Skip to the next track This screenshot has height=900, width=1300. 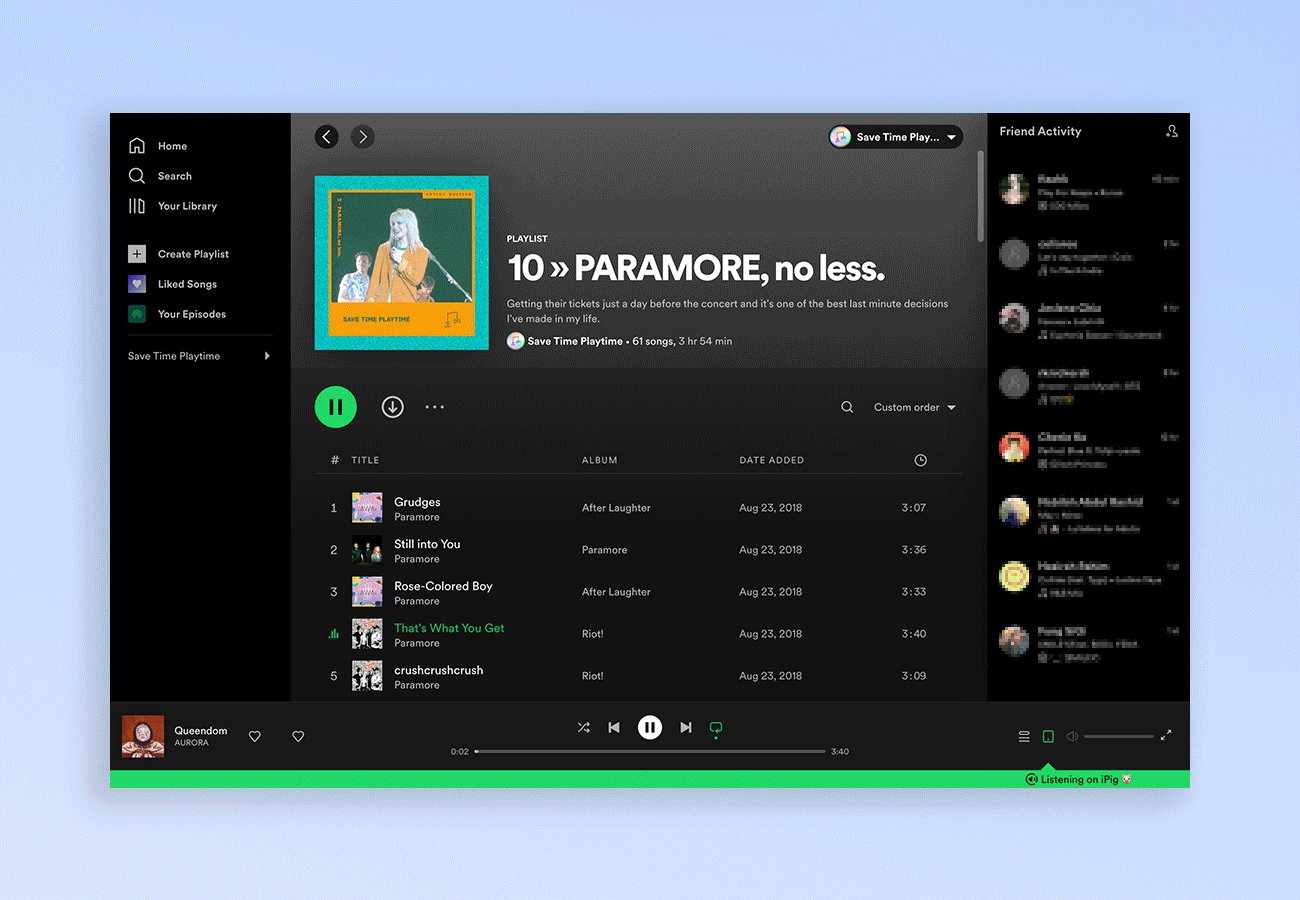pyautogui.click(x=686, y=728)
